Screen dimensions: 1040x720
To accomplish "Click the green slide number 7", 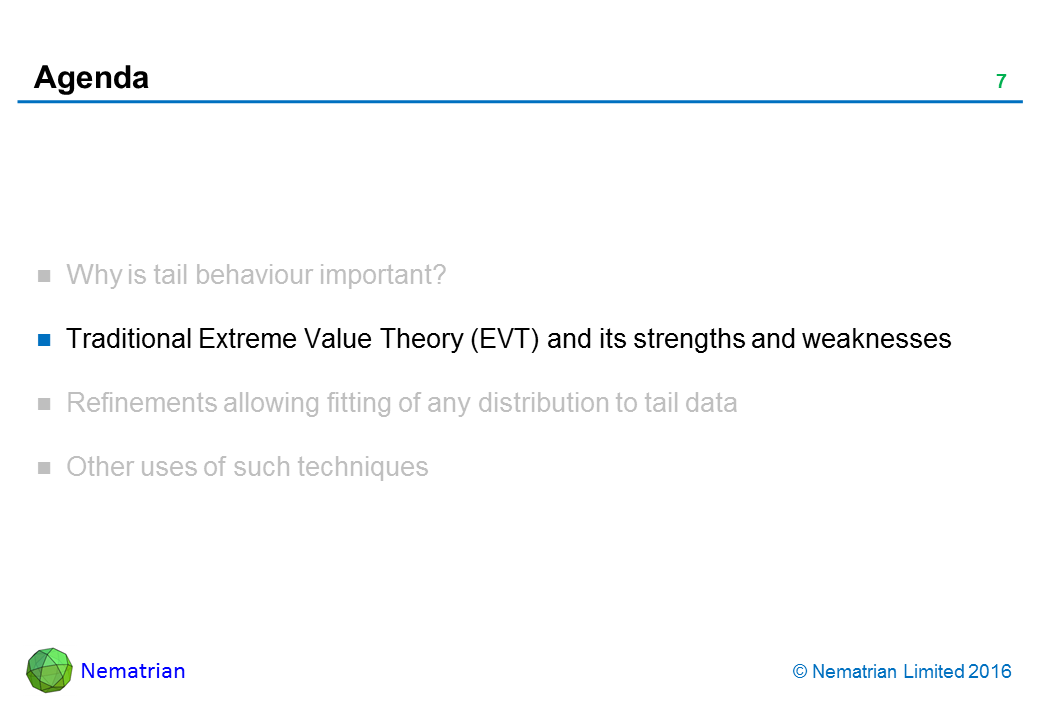I will click(1000, 81).
